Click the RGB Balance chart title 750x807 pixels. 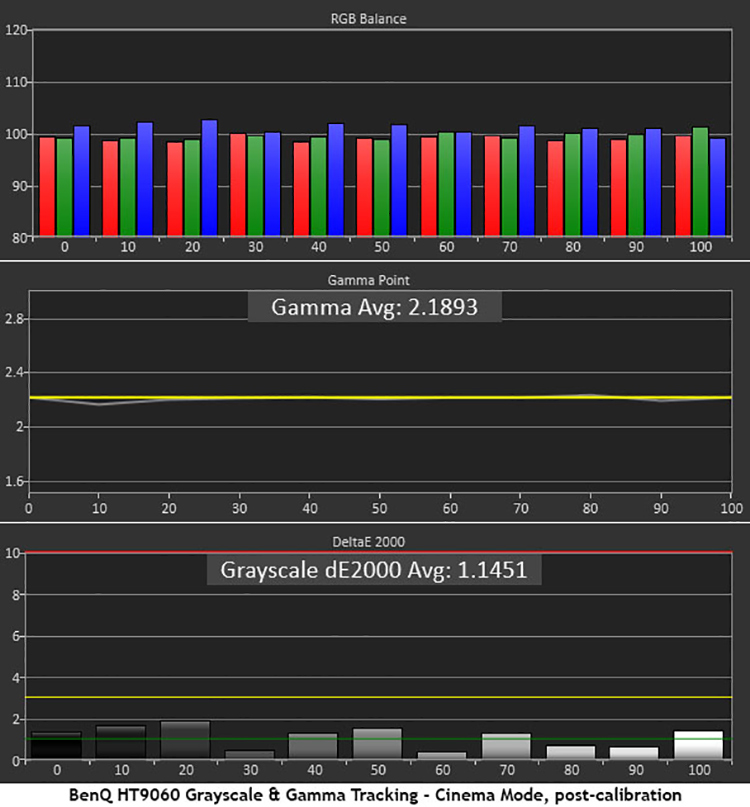[375, 18]
